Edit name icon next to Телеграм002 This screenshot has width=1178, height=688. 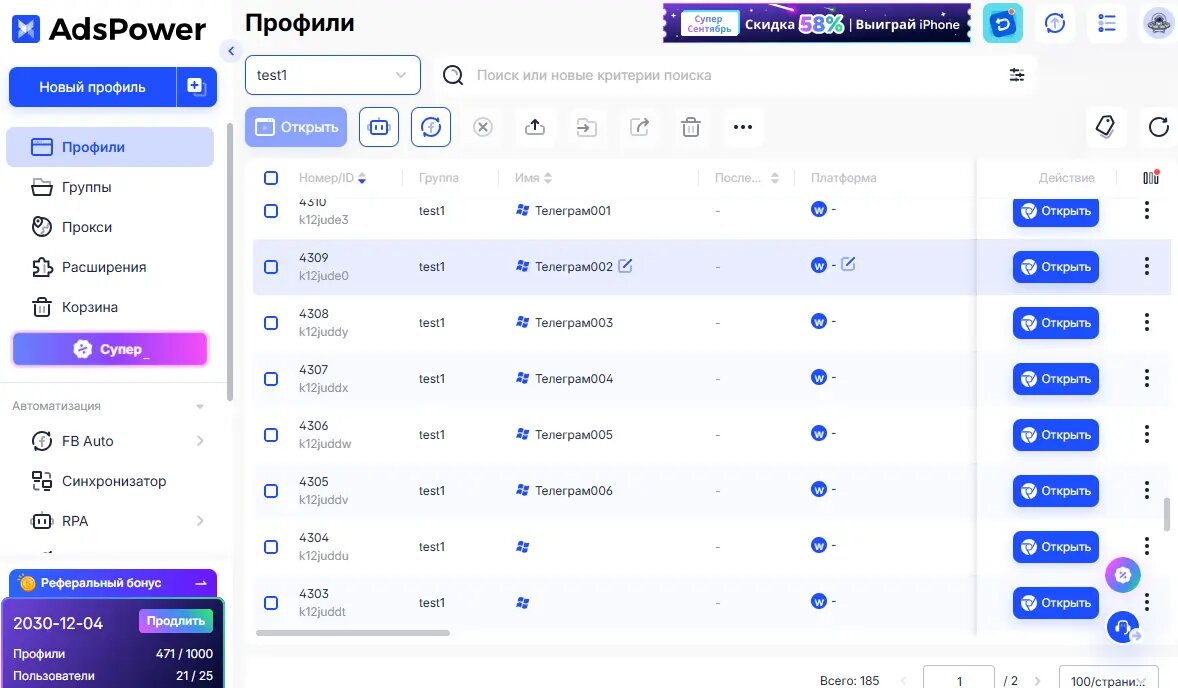pyautogui.click(x=625, y=266)
